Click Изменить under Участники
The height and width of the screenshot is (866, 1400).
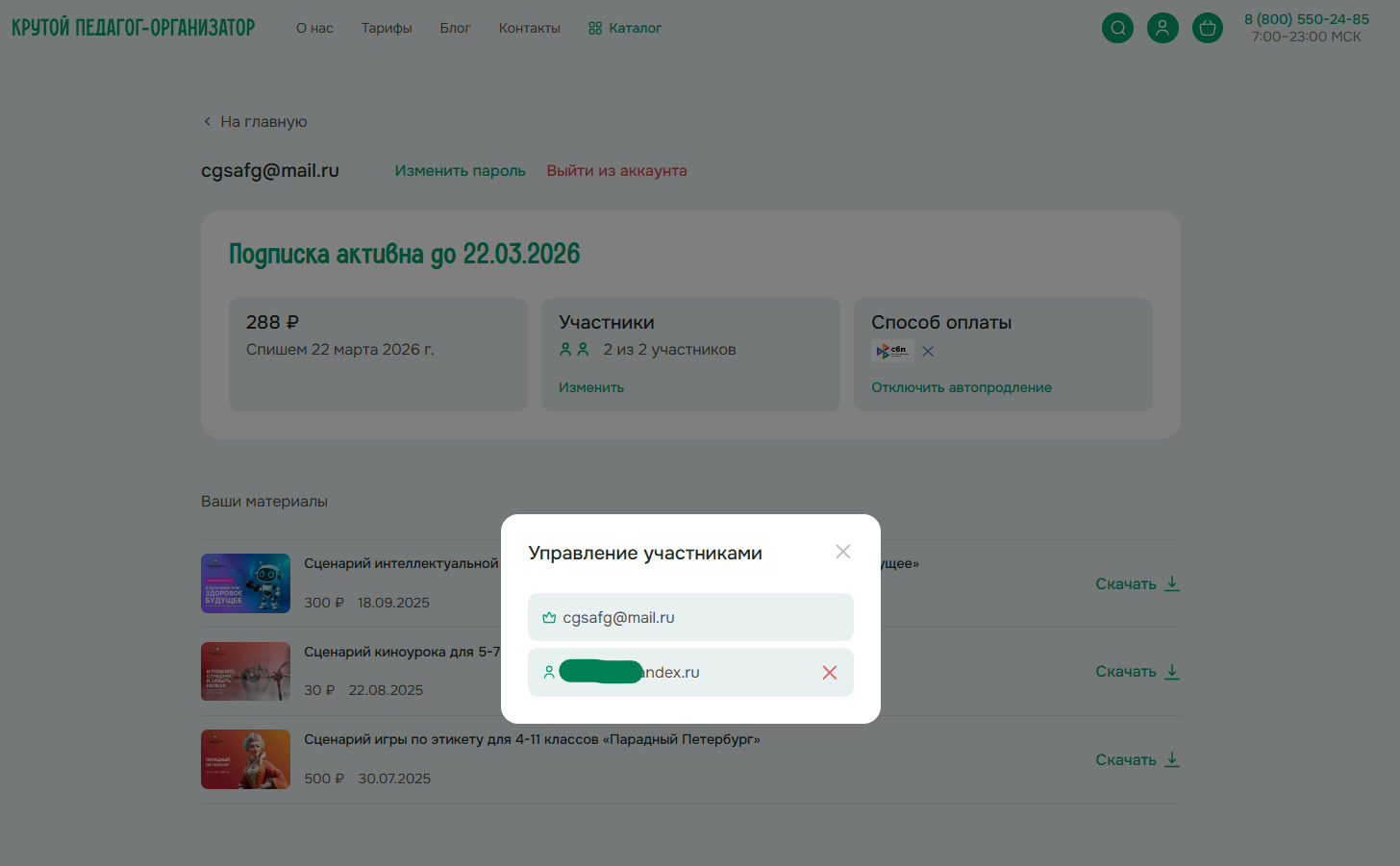[x=591, y=387]
